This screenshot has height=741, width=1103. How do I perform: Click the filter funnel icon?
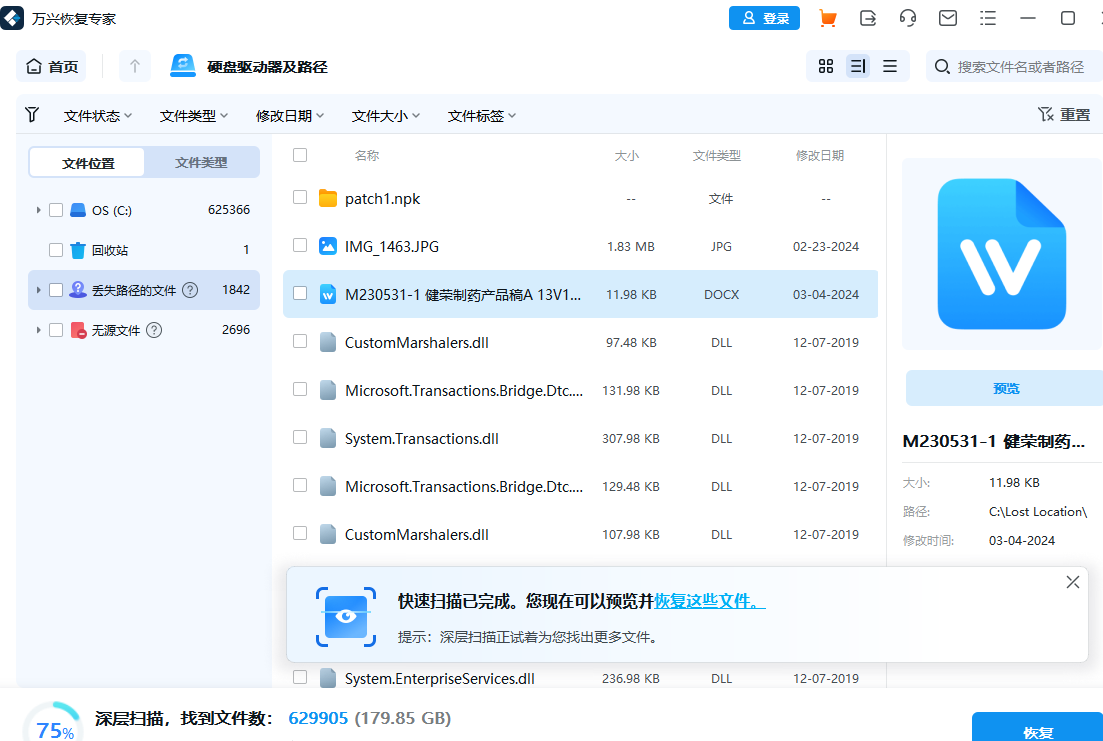(x=31, y=115)
